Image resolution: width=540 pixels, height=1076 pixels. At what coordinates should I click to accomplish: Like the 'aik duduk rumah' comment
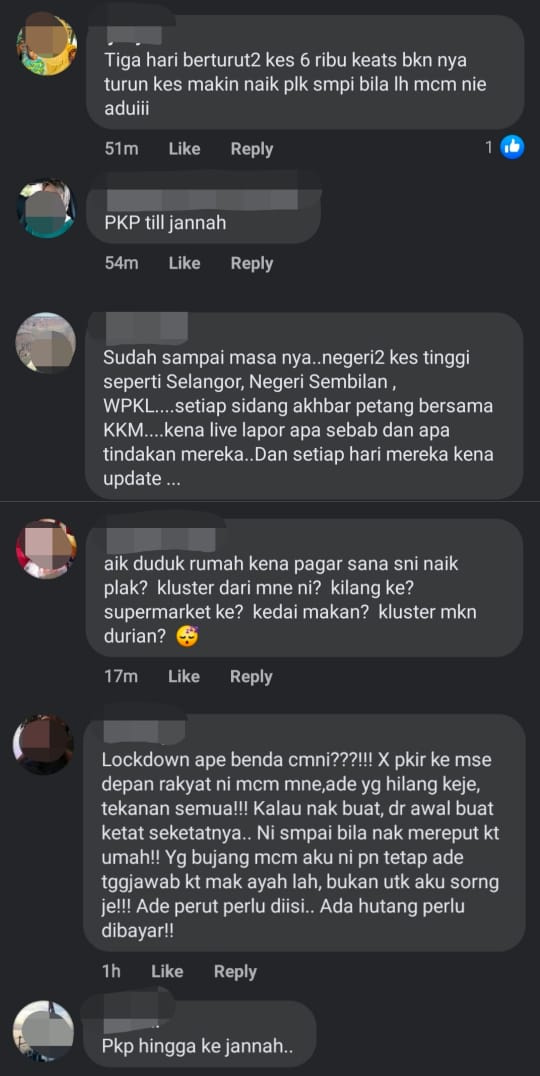pyautogui.click(x=184, y=677)
